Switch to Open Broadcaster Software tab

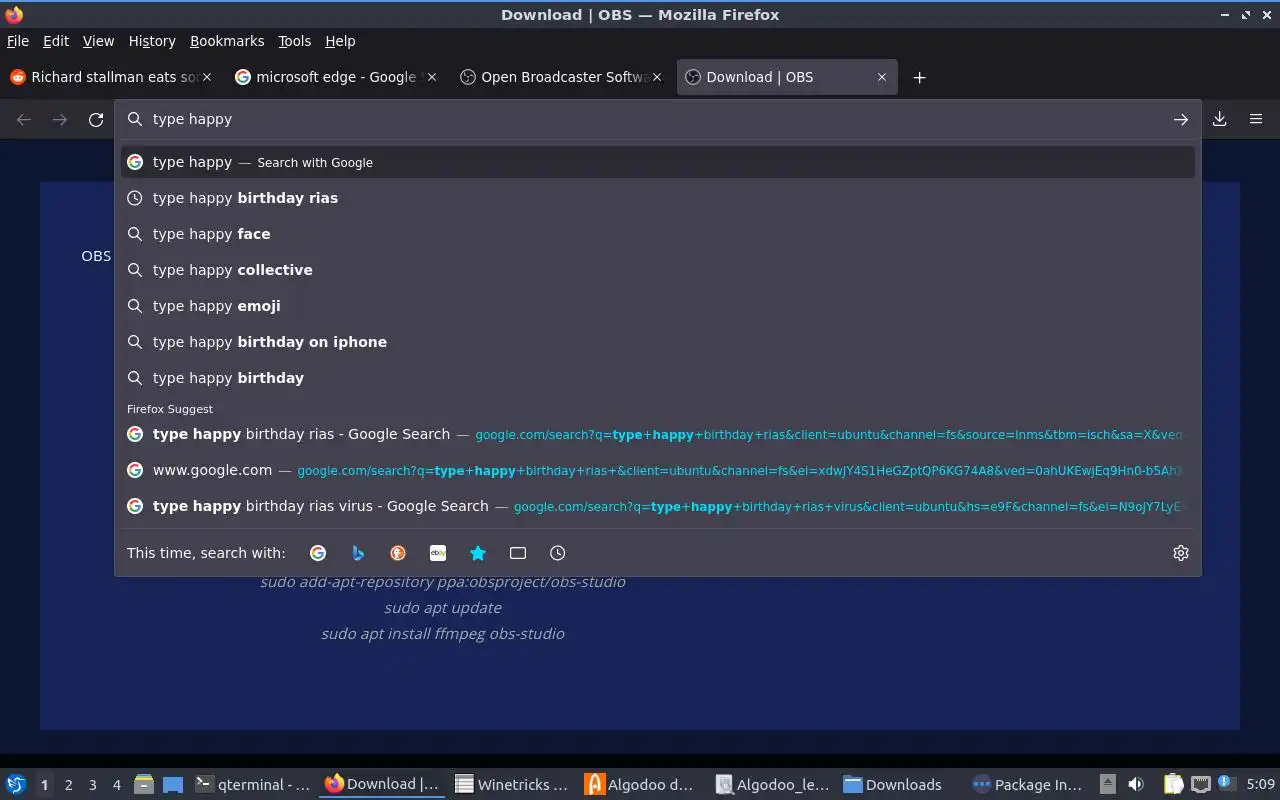click(x=563, y=77)
